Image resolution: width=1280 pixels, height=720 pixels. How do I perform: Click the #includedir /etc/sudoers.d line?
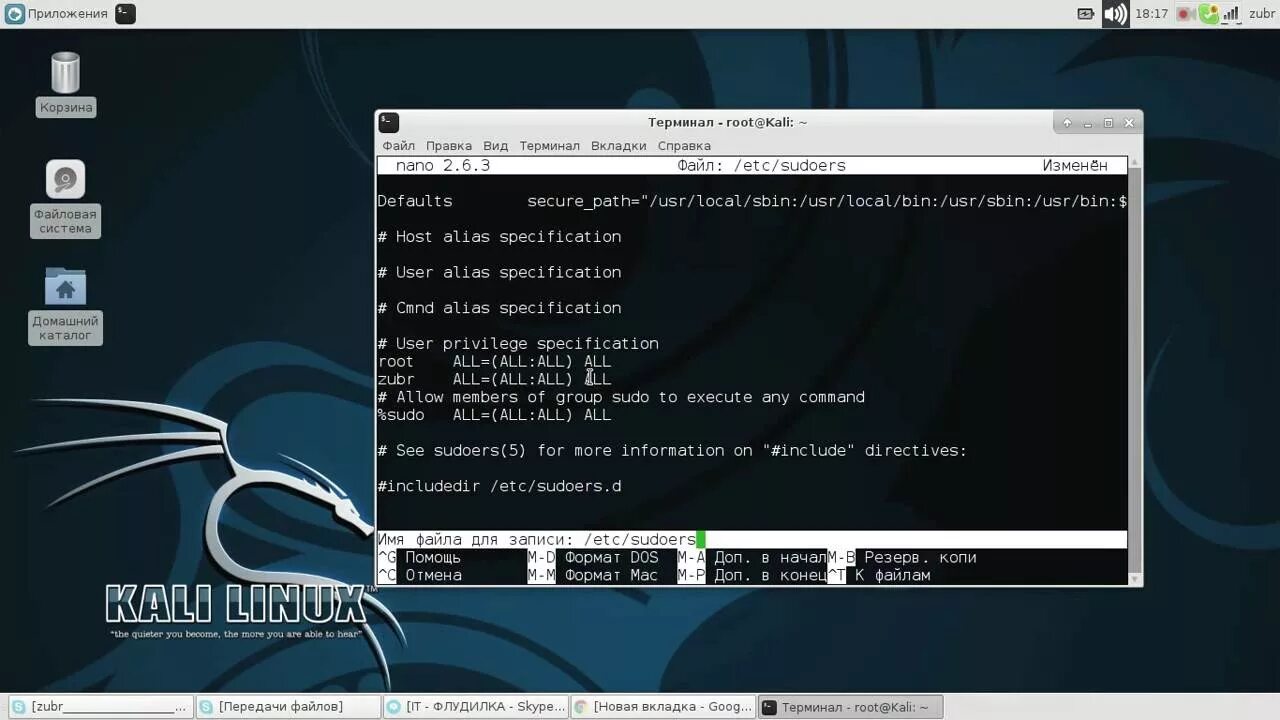click(x=499, y=487)
